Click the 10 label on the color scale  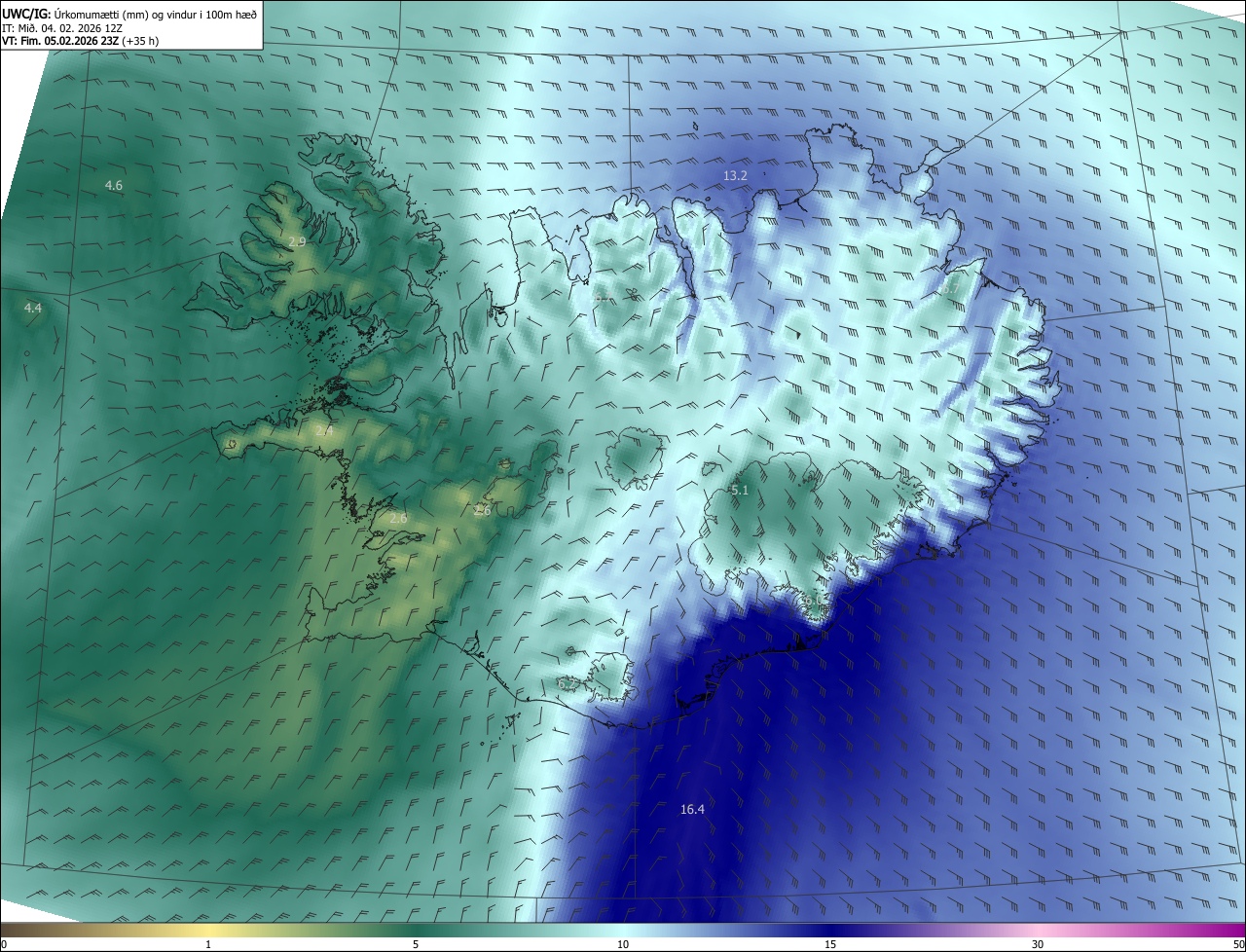click(x=623, y=944)
